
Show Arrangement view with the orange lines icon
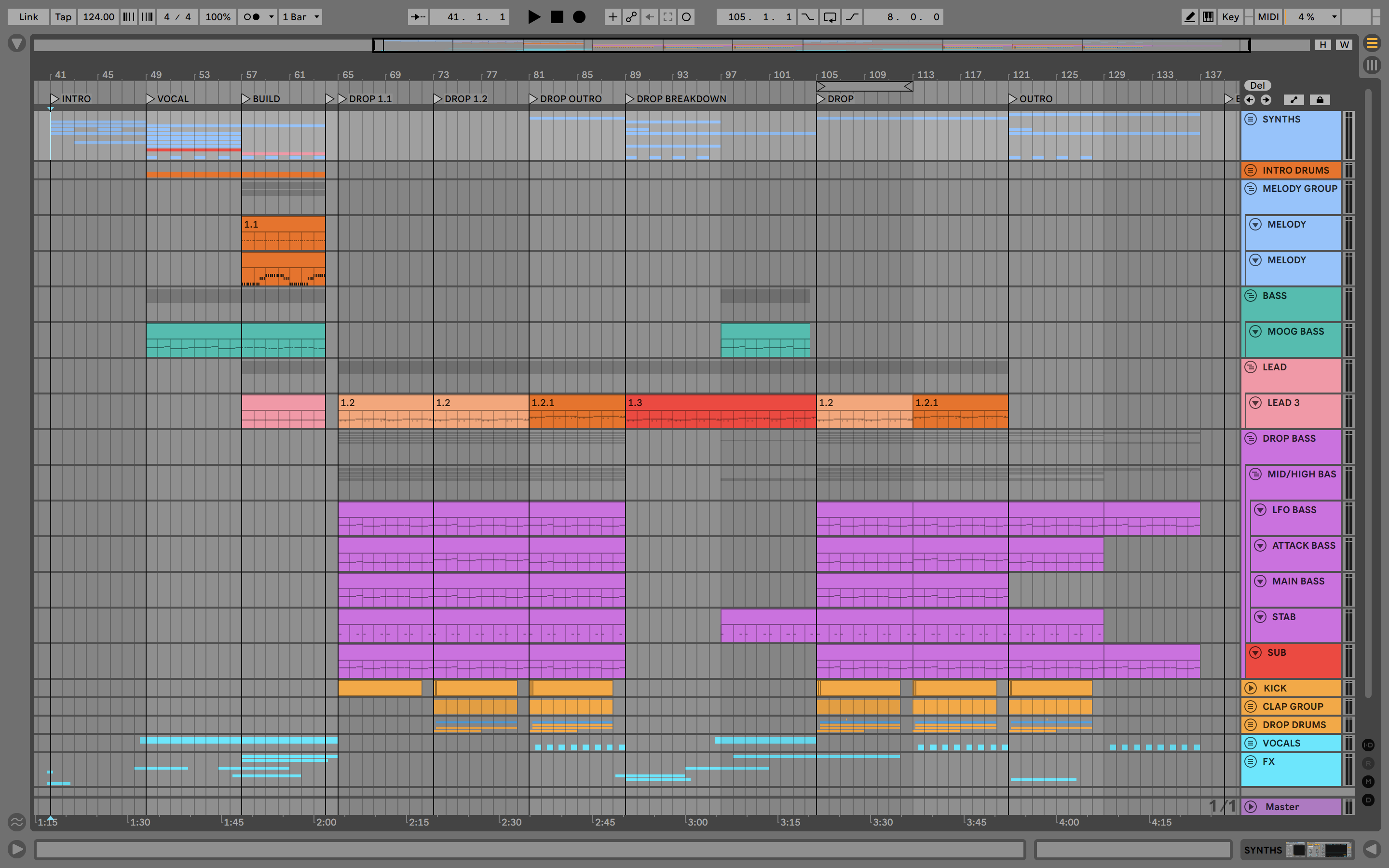point(1372,43)
